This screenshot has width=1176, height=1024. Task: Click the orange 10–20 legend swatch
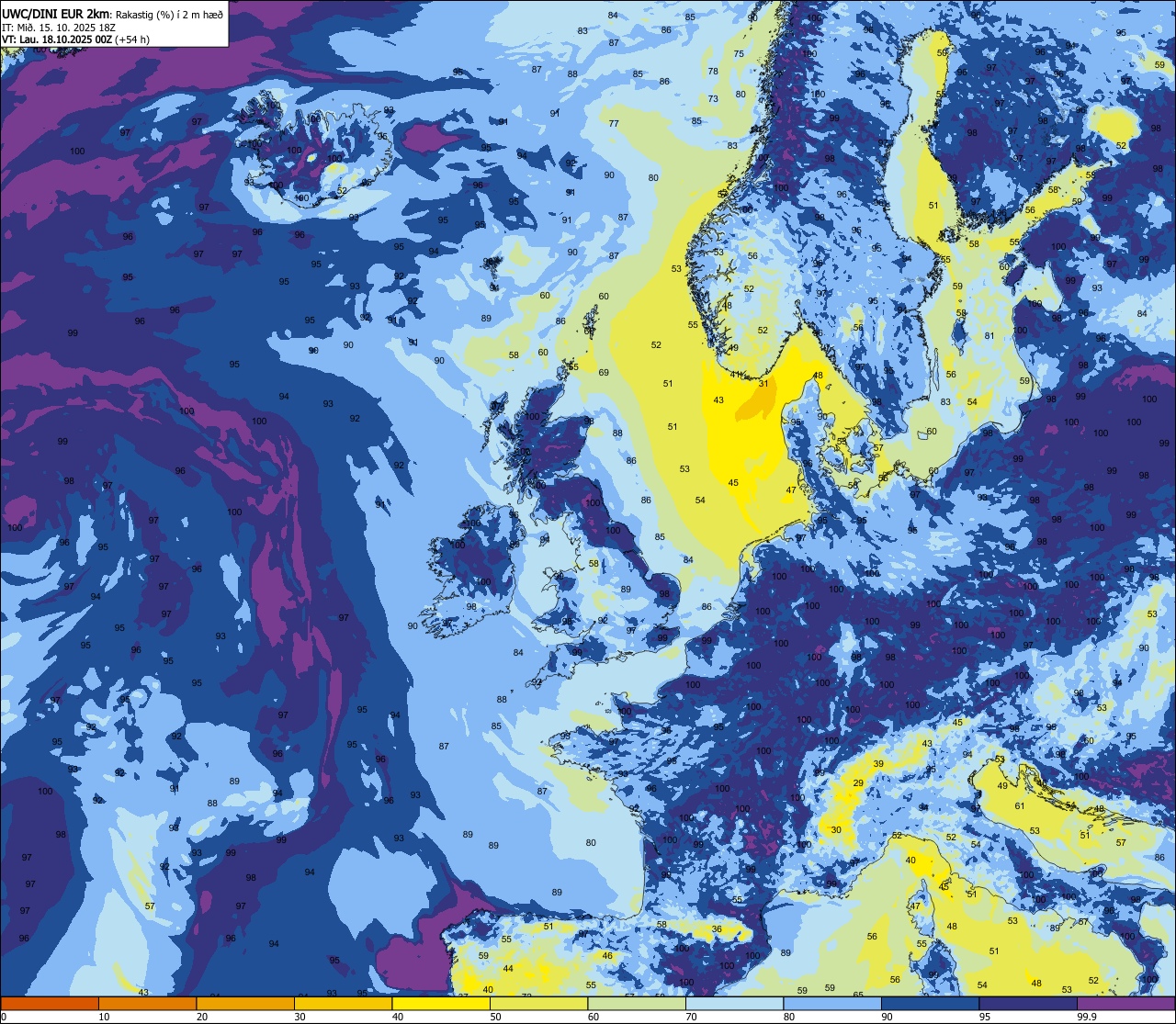[147, 1003]
